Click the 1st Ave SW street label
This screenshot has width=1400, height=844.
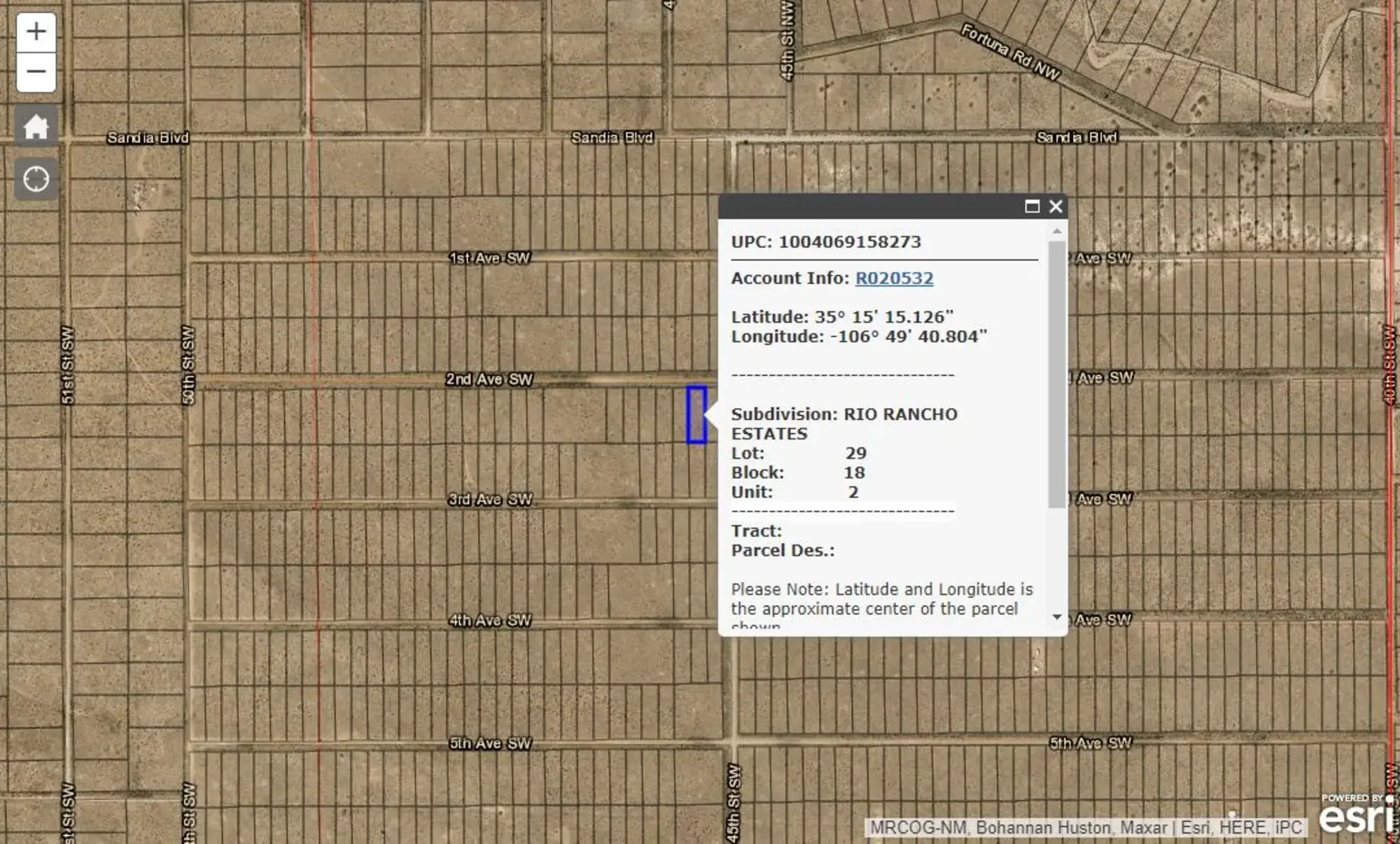click(x=490, y=258)
